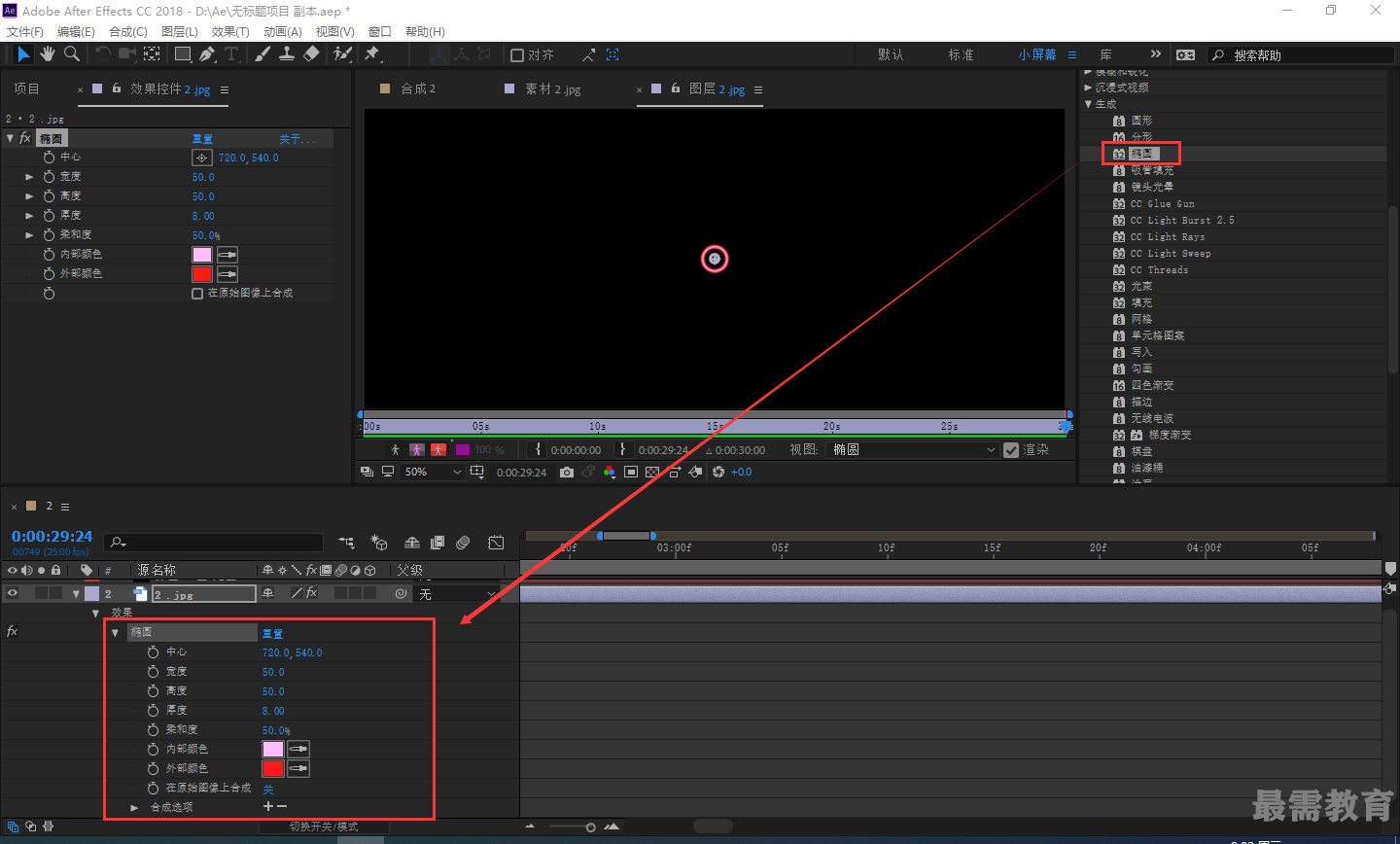Expand the 宽度 property in effect controls
1400x844 pixels.
(29, 177)
